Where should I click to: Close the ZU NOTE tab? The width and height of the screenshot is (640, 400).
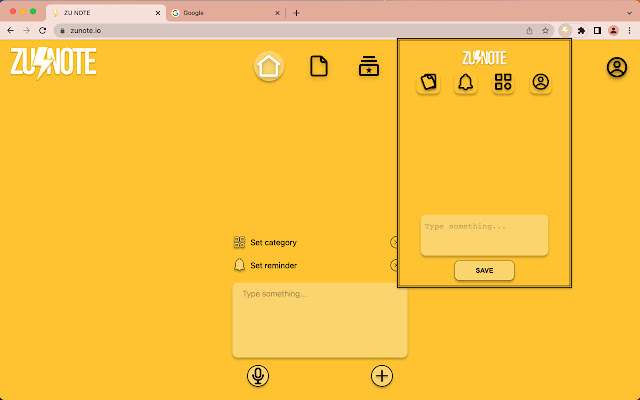[158, 13]
